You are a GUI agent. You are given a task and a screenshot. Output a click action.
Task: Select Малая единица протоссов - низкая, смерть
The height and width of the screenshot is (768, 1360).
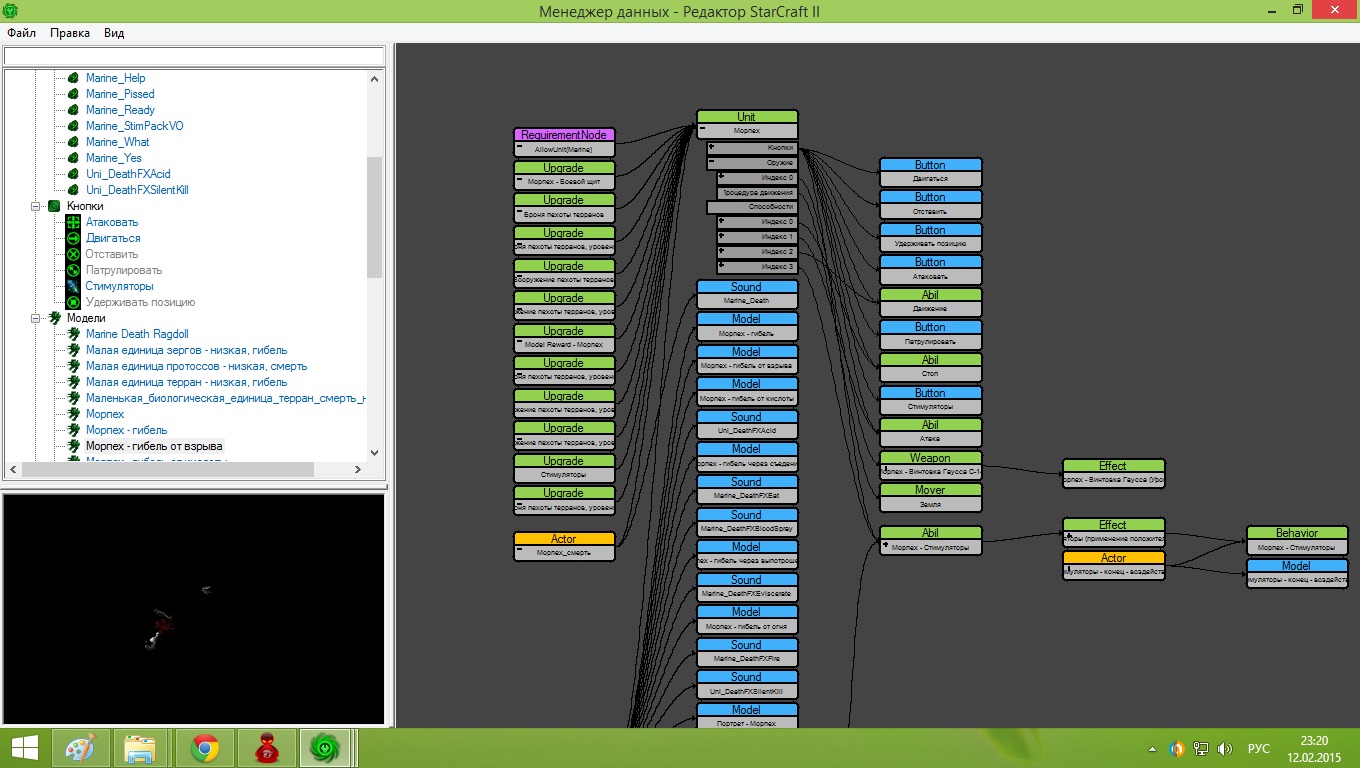point(196,366)
